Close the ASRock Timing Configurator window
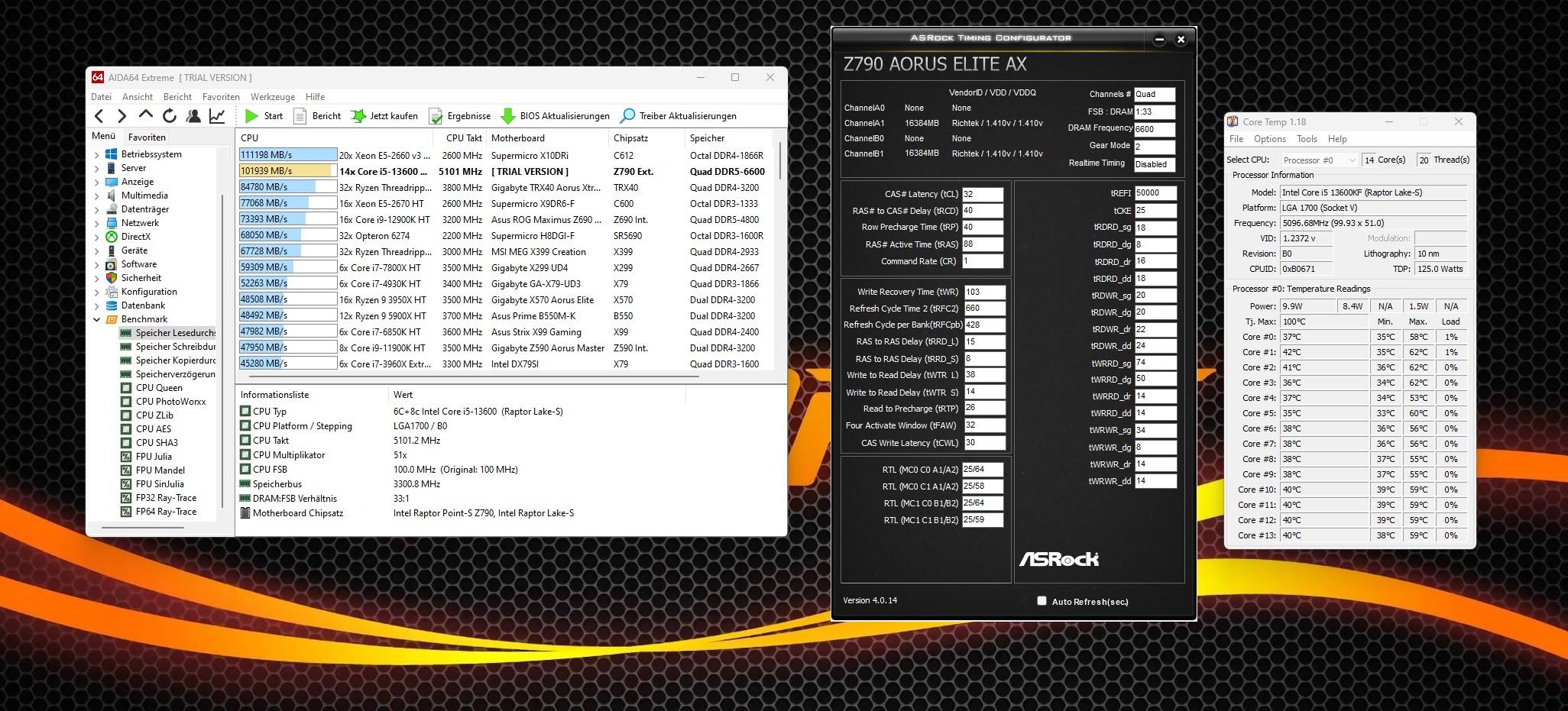Image resolution: width=1568 pixels, height=711 pixels. pyautogui.click(x=1181, y=39)
